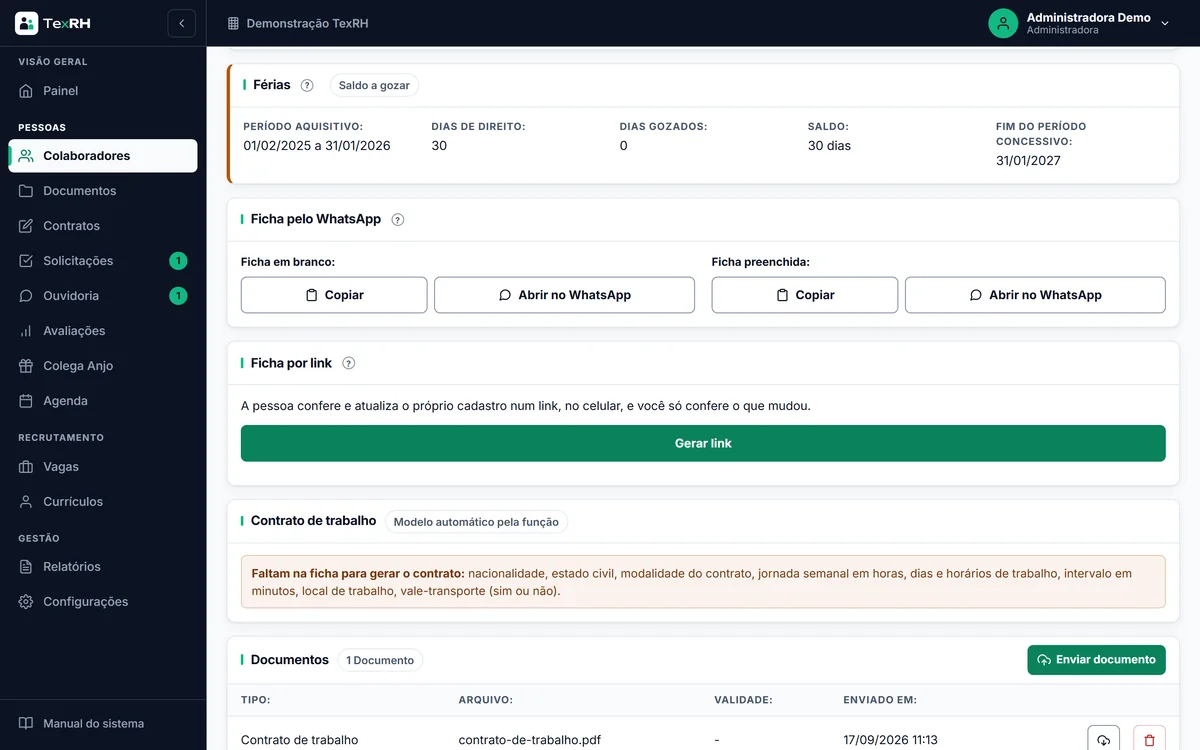Image resolution: width=1200 pixels, height=750 pixels.
Task: Click the help icon next to Férias
Action: [307, 86]
